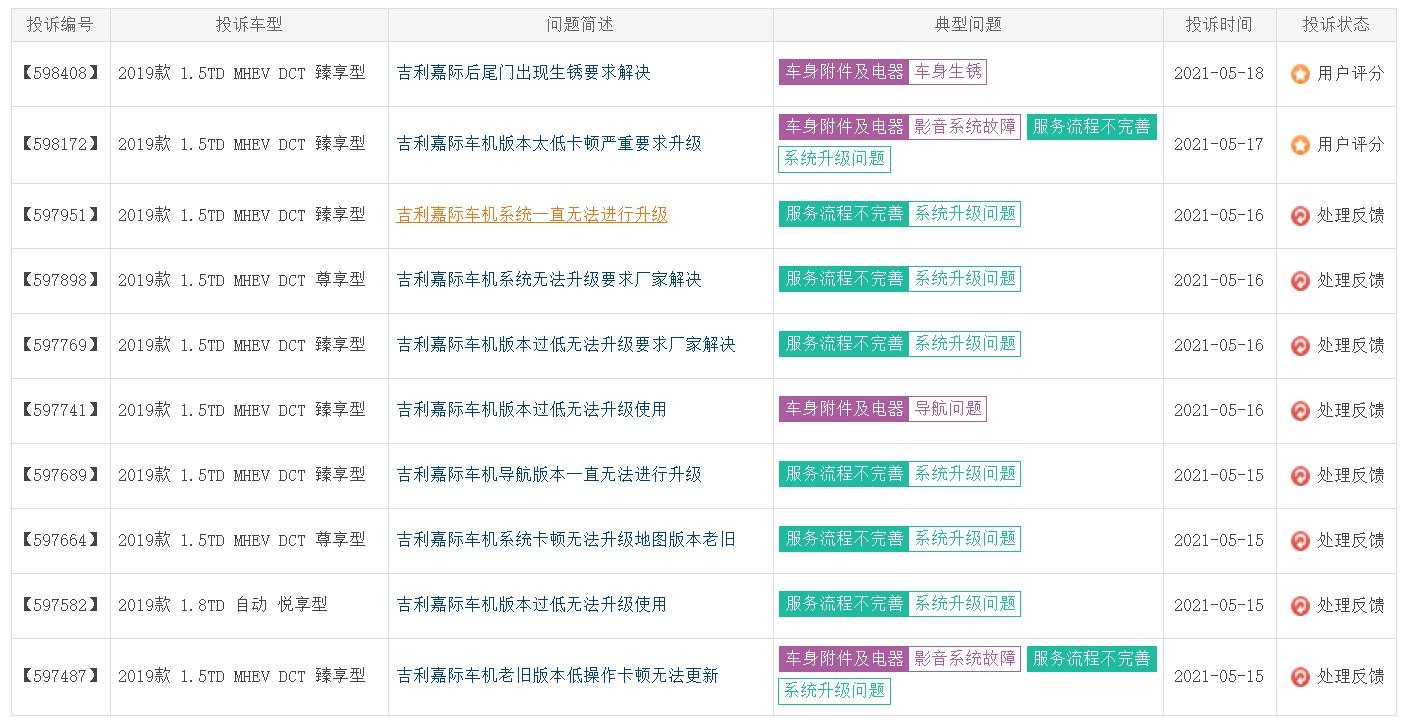Select complaint number 【597898】
Screen dimensions: 1406x718
pyautogui.click(x=60, y=281)
